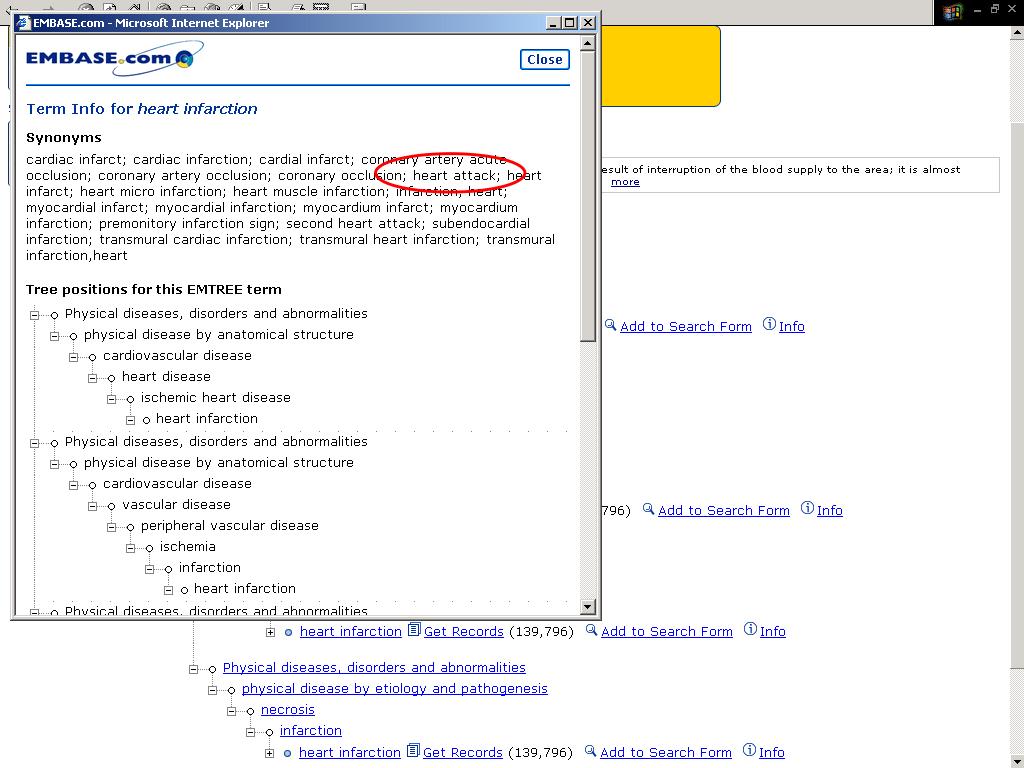The image size is (1024, 768).
Task: Collapse 'infarction' node below necrosis in background
Action: 250,732
